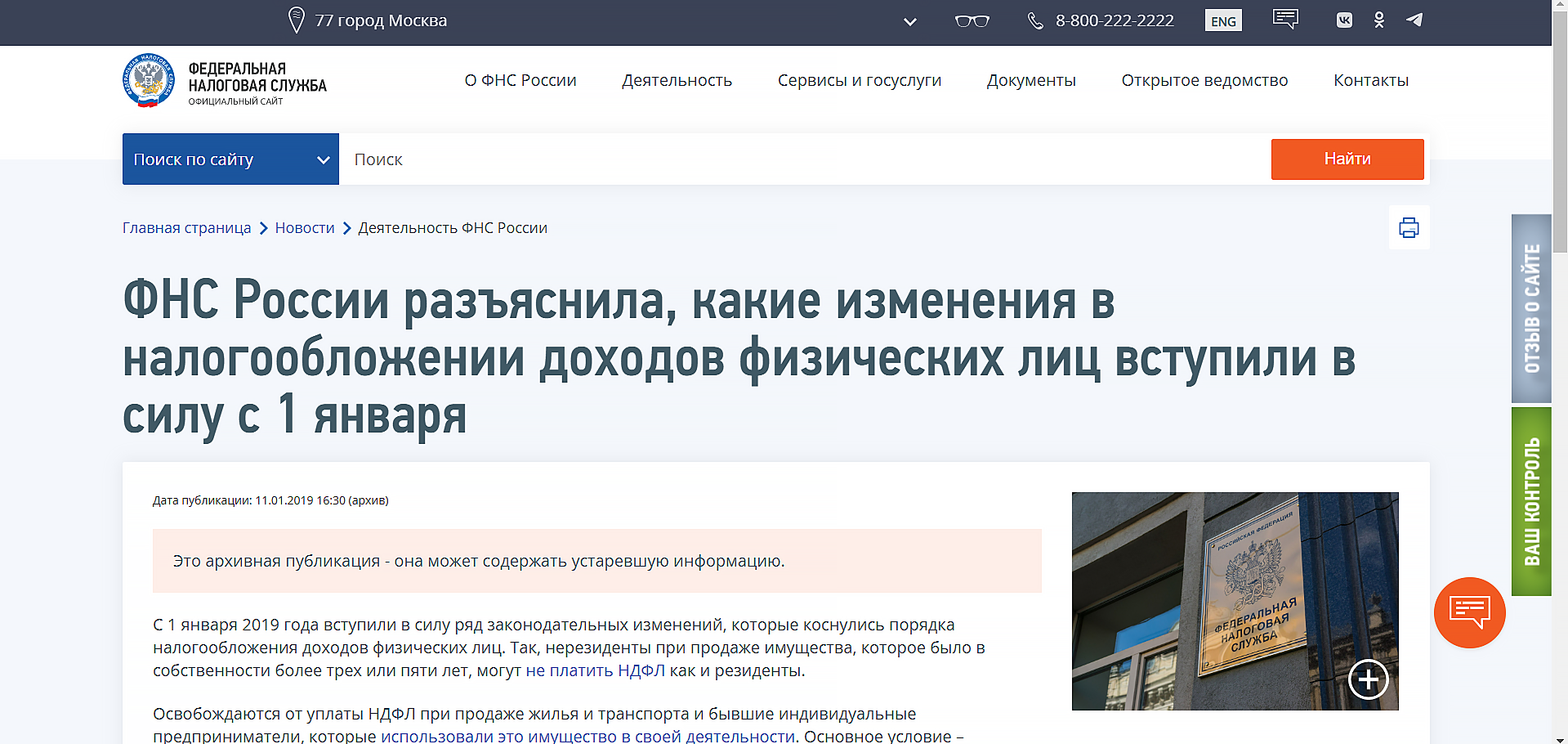1568x744 pixels.
Task: Click the article headline about НДФЛ changes
Action: [x=739, y=358]
